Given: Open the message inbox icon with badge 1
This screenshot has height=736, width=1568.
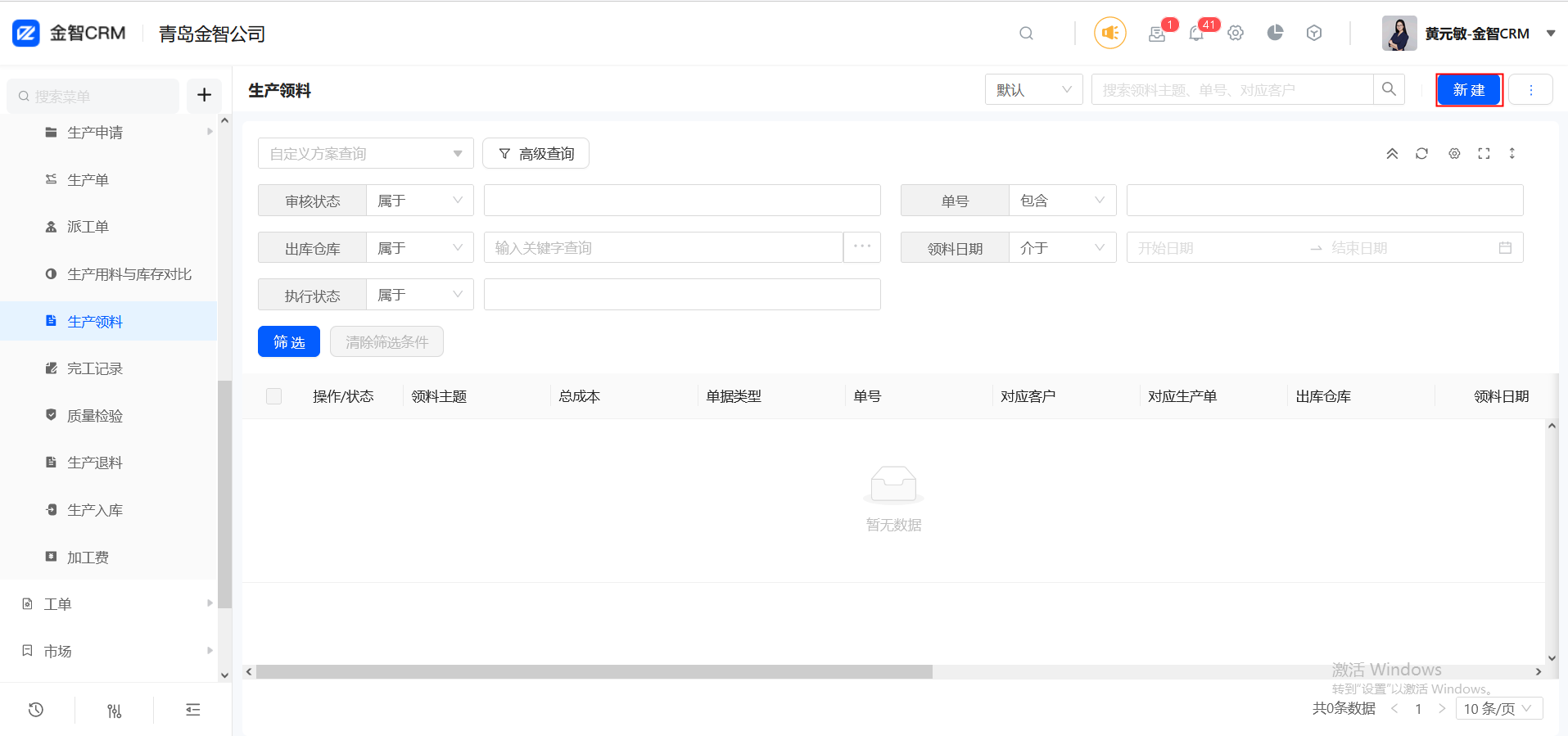Looking at the screenshot, I should [1157, 34].
